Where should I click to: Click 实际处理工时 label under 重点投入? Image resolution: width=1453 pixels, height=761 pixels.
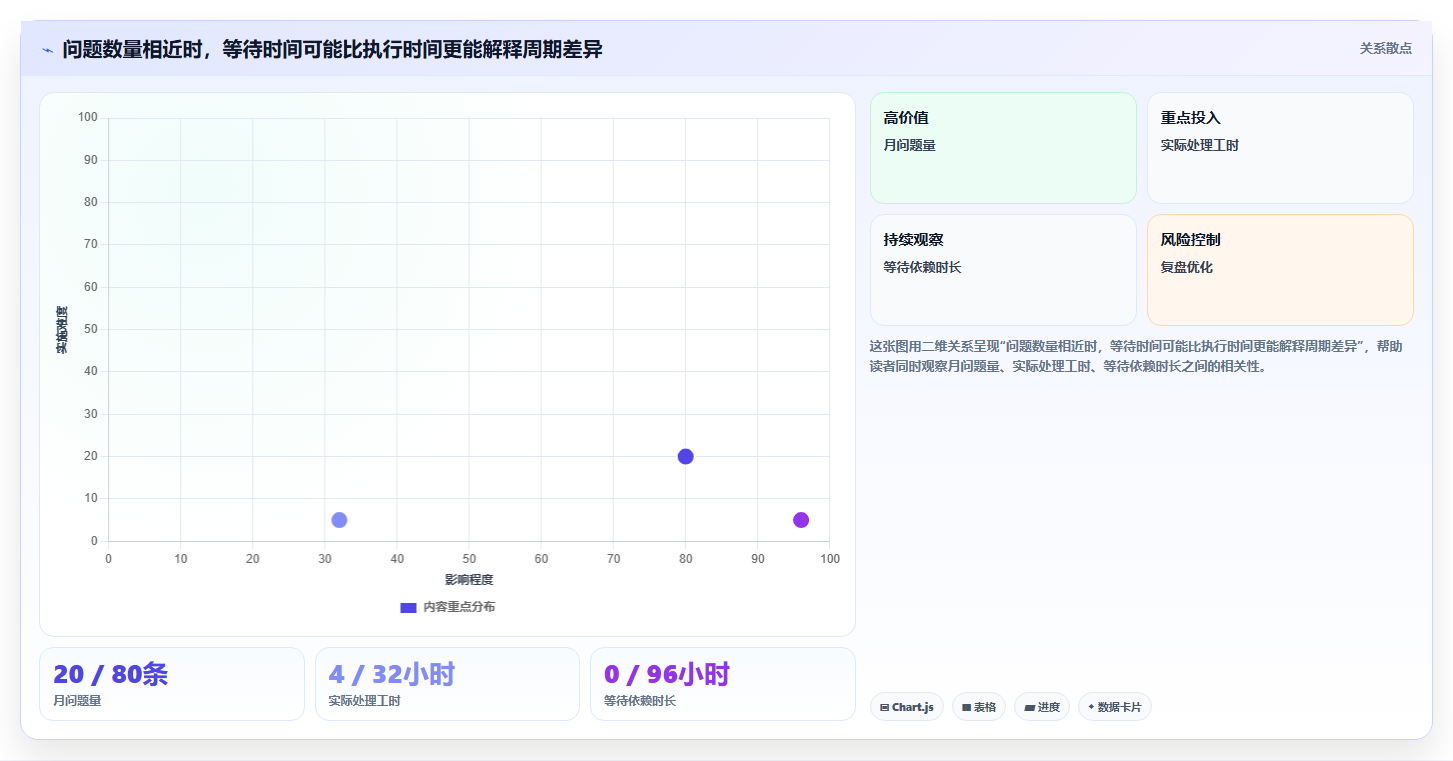click(1200, 146)
